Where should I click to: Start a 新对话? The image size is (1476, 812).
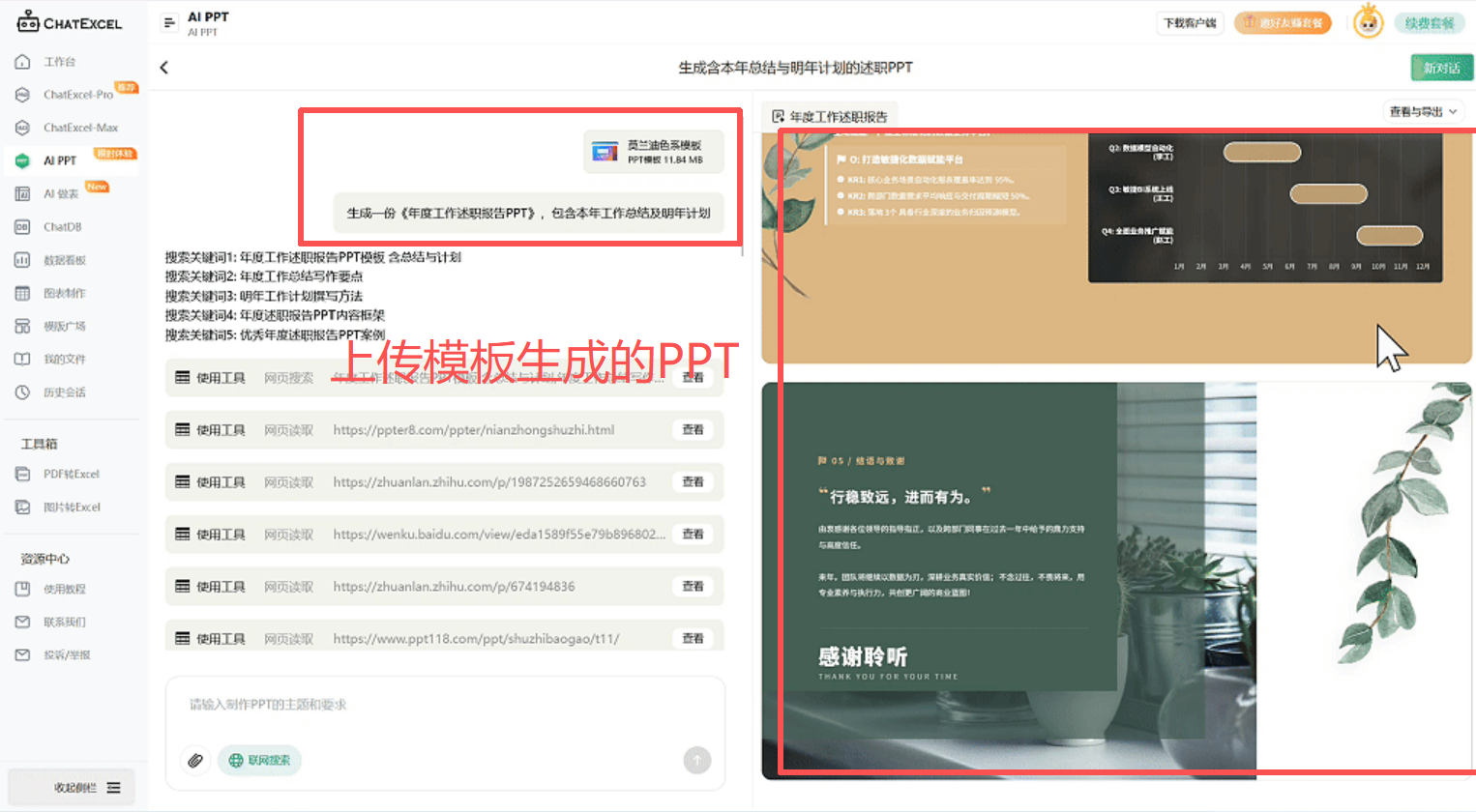pos(1441,68)
